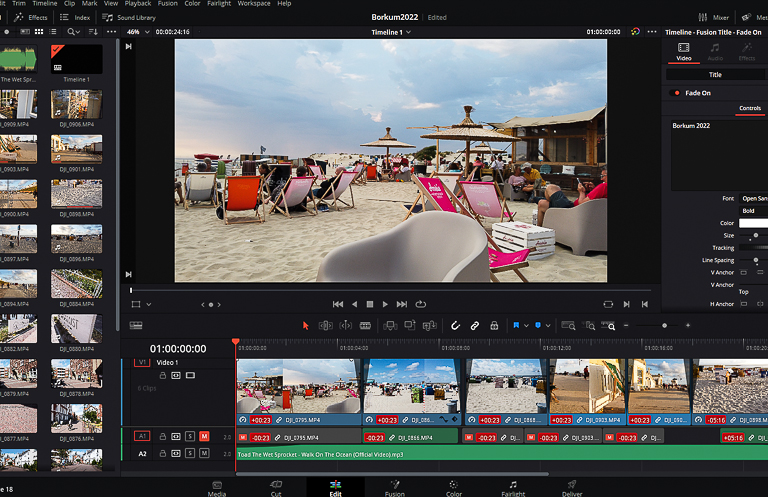Select Trim Edit mode tool
Image resolution: width=768 pixels, height=497 pixels.
[325, 326]
